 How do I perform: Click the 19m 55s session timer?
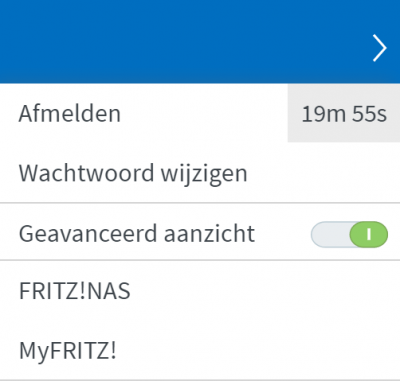[344, 114]
